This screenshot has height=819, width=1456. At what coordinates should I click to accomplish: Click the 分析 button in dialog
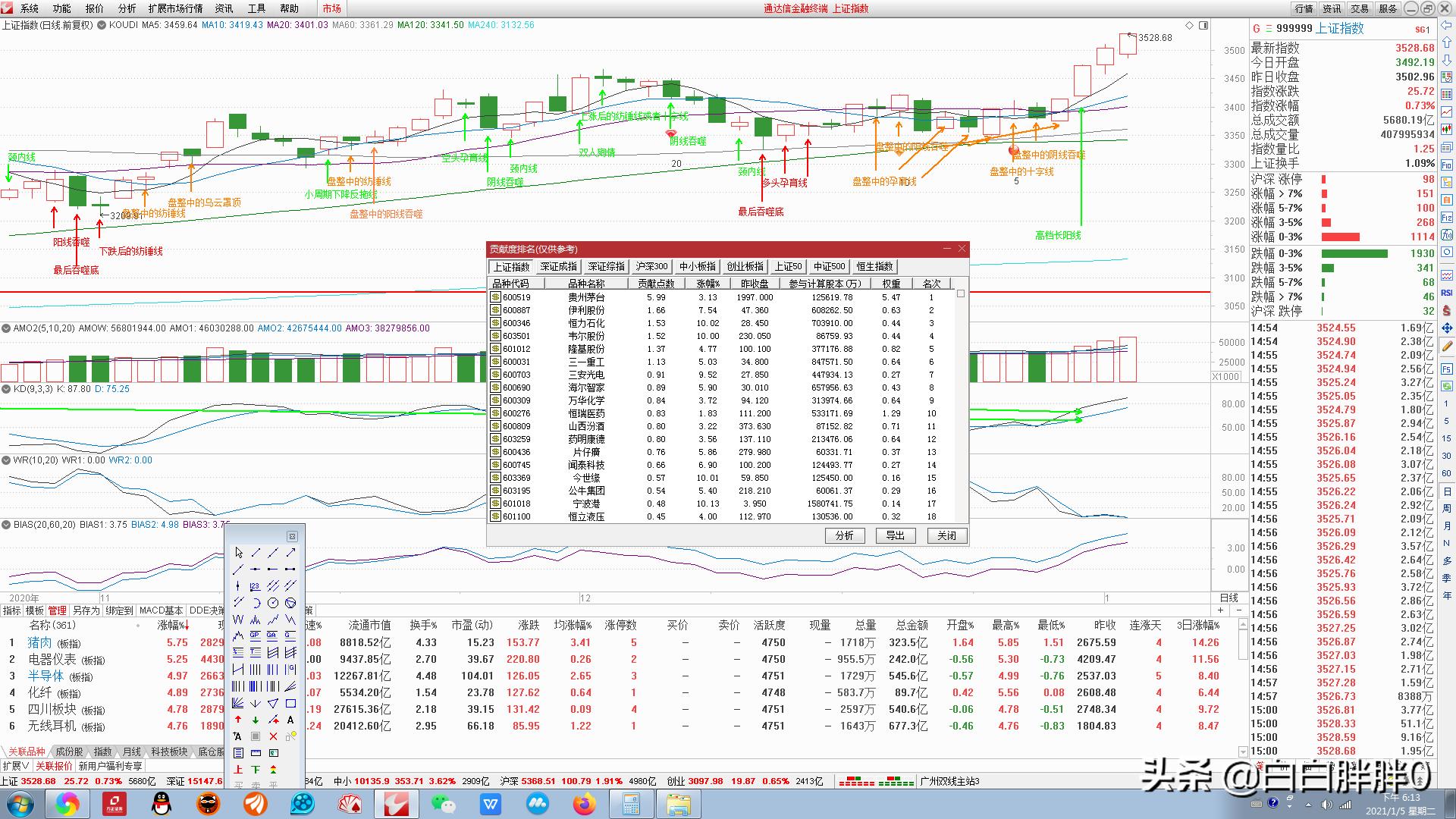[x=845, y=535]
